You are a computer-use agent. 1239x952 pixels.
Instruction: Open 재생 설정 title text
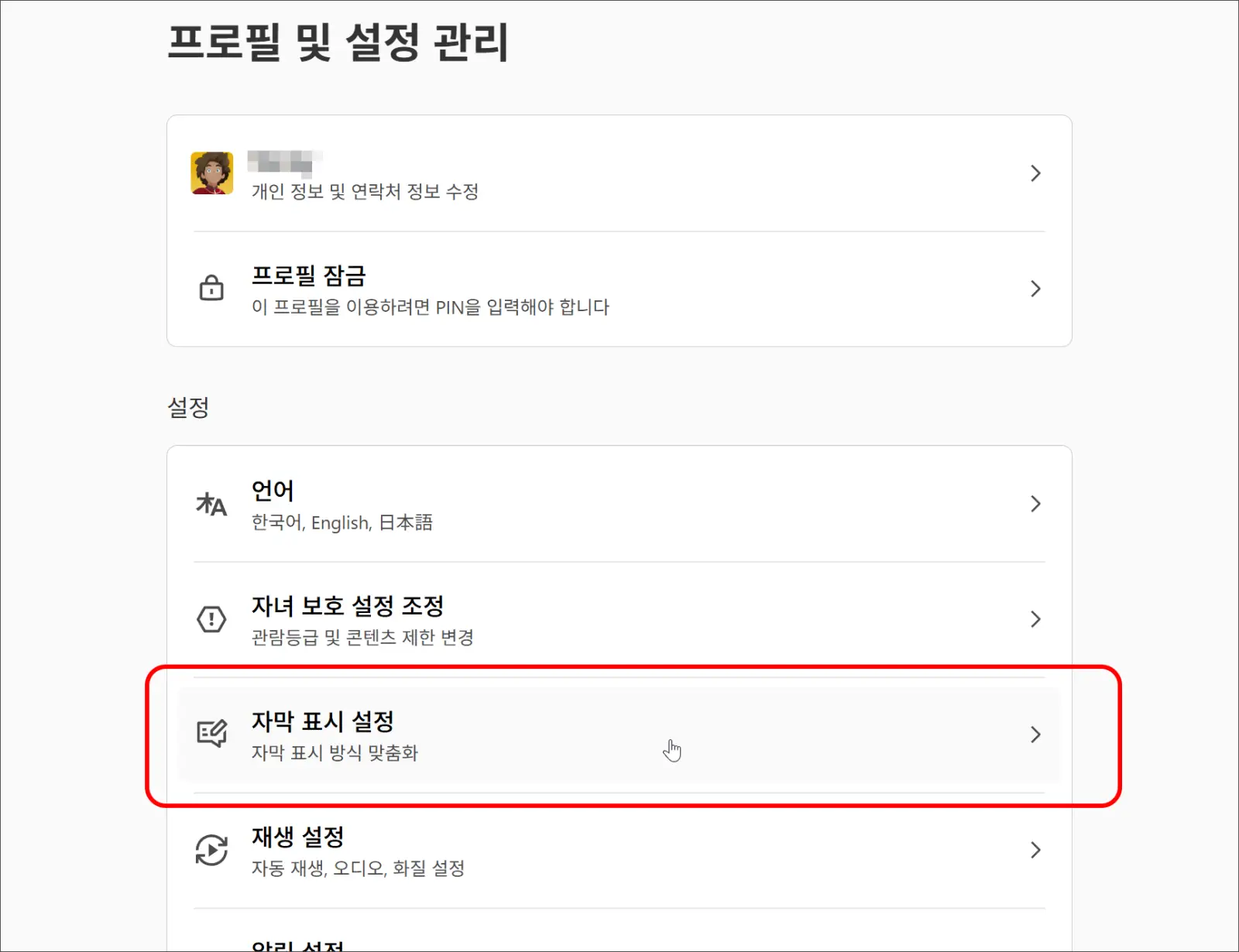pos(297,837)
